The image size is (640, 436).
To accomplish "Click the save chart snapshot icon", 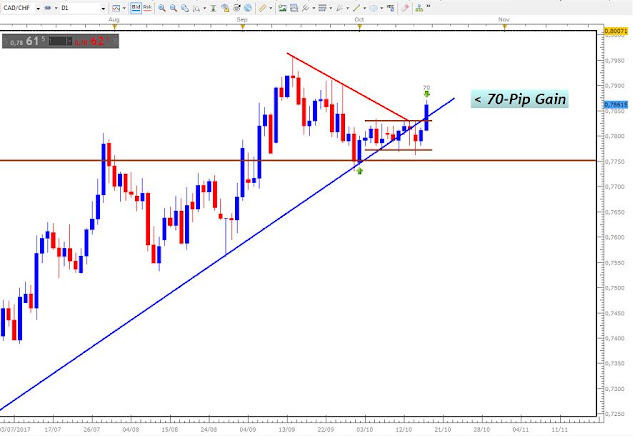I will pos(294,8).
